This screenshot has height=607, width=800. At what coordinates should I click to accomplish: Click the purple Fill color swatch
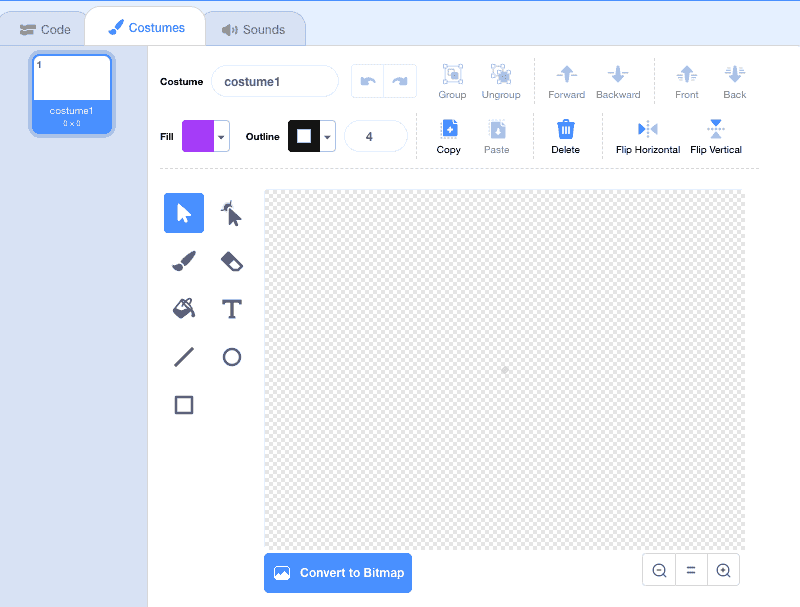pyautogui.click(x=198, y=136)
